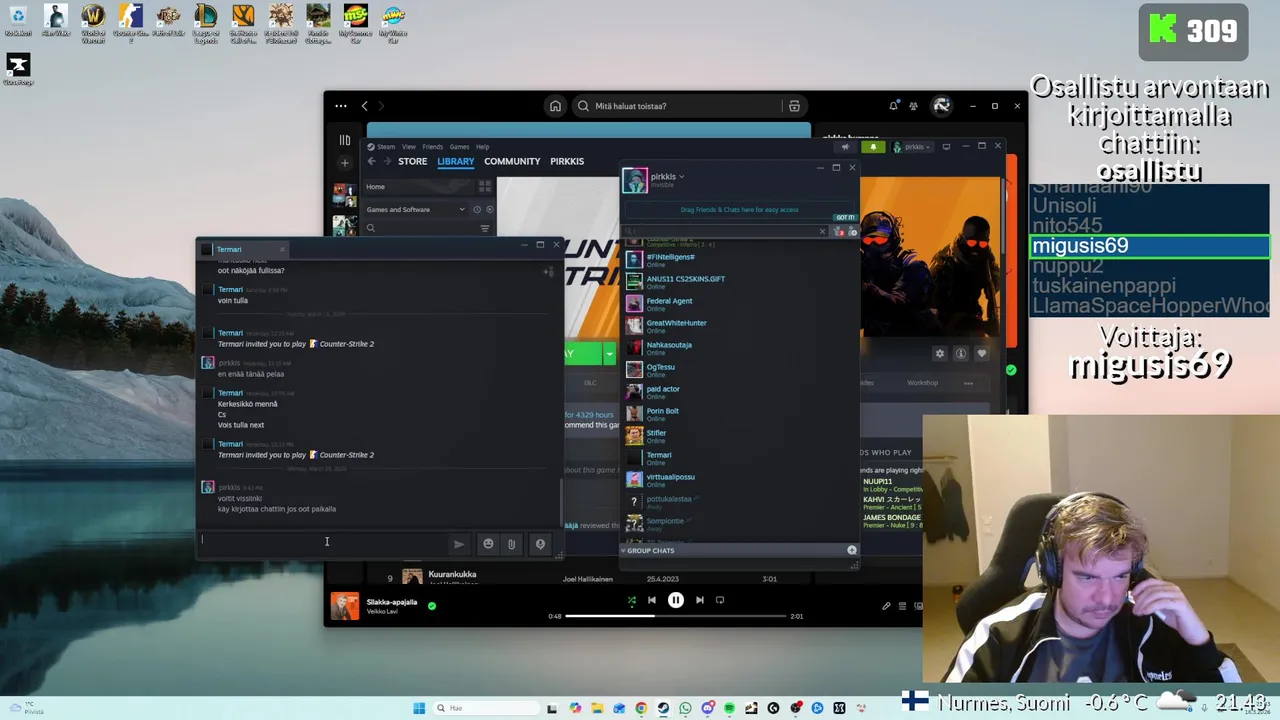Open Steam Friends menu

(x=432, y=147)
